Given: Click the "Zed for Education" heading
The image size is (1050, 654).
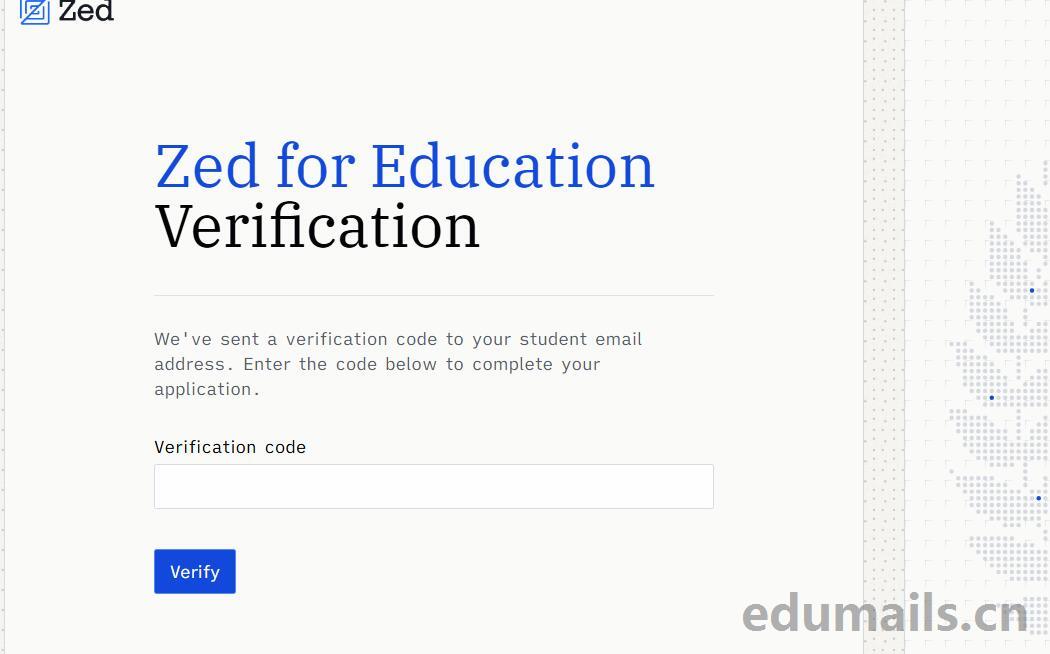Looking at the screenshot, I should coord(404,166).
